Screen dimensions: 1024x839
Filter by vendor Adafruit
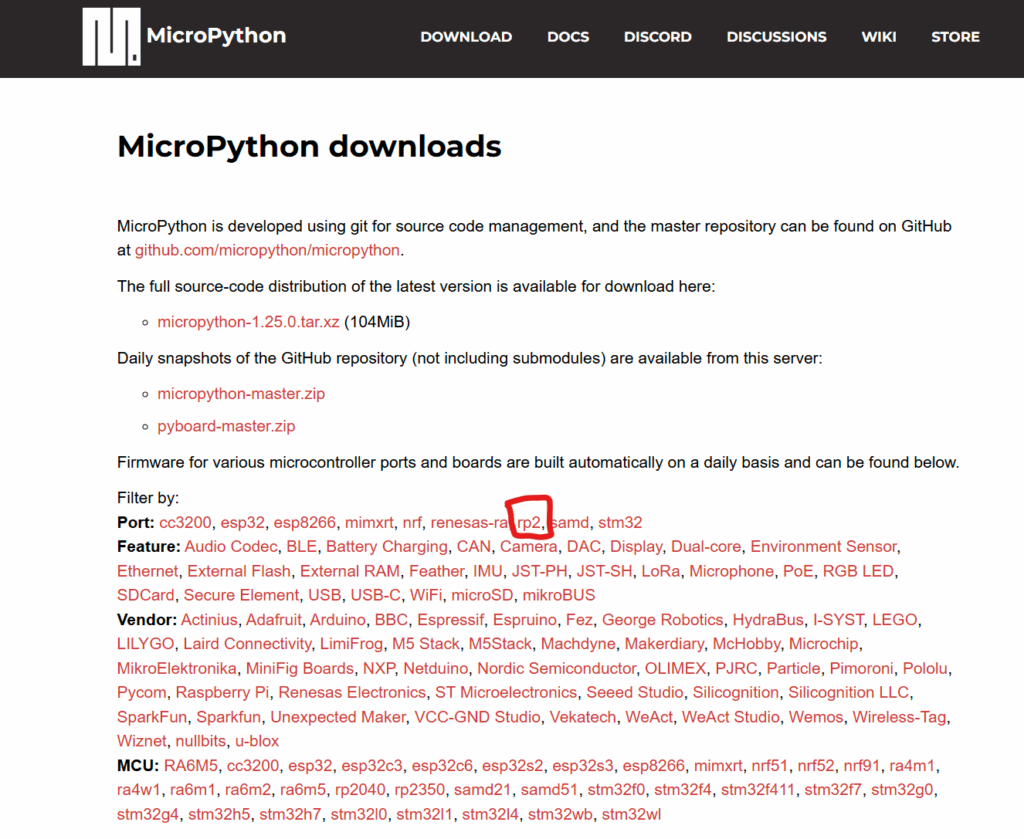tap(274, 620)
